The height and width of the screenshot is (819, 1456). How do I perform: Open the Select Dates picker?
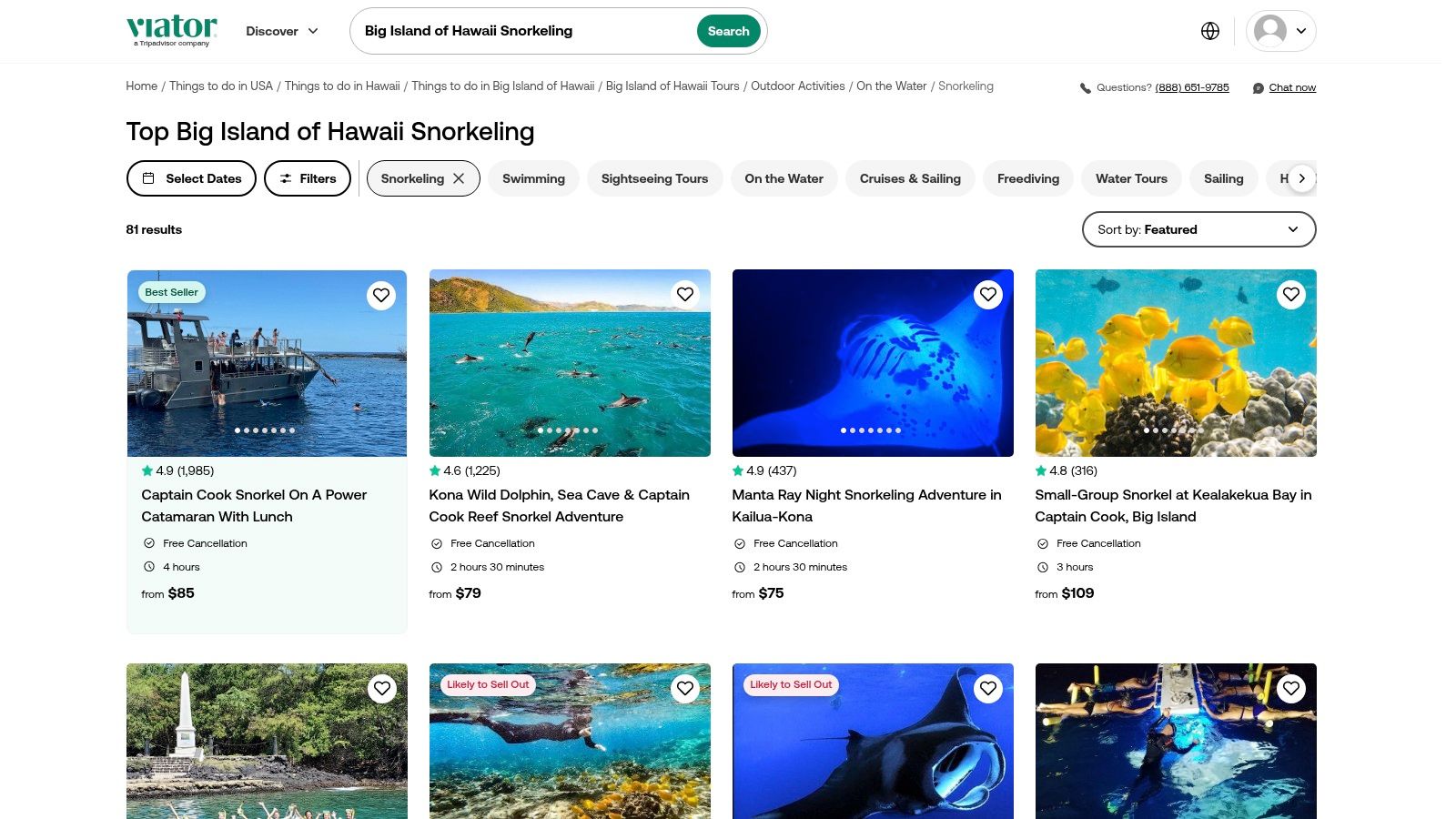coord(191,178)
